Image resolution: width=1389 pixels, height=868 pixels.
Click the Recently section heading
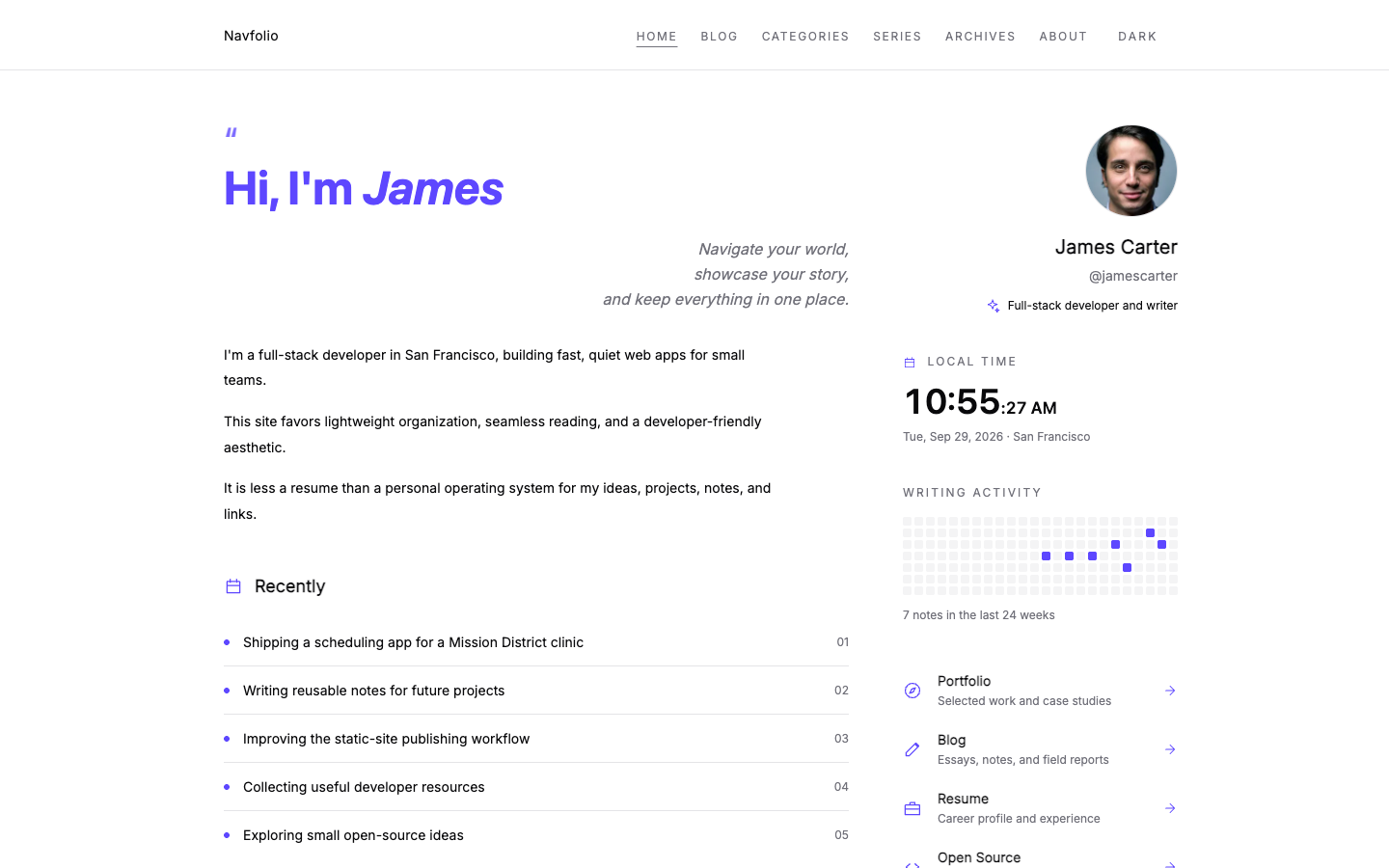(x=289, y=586)
